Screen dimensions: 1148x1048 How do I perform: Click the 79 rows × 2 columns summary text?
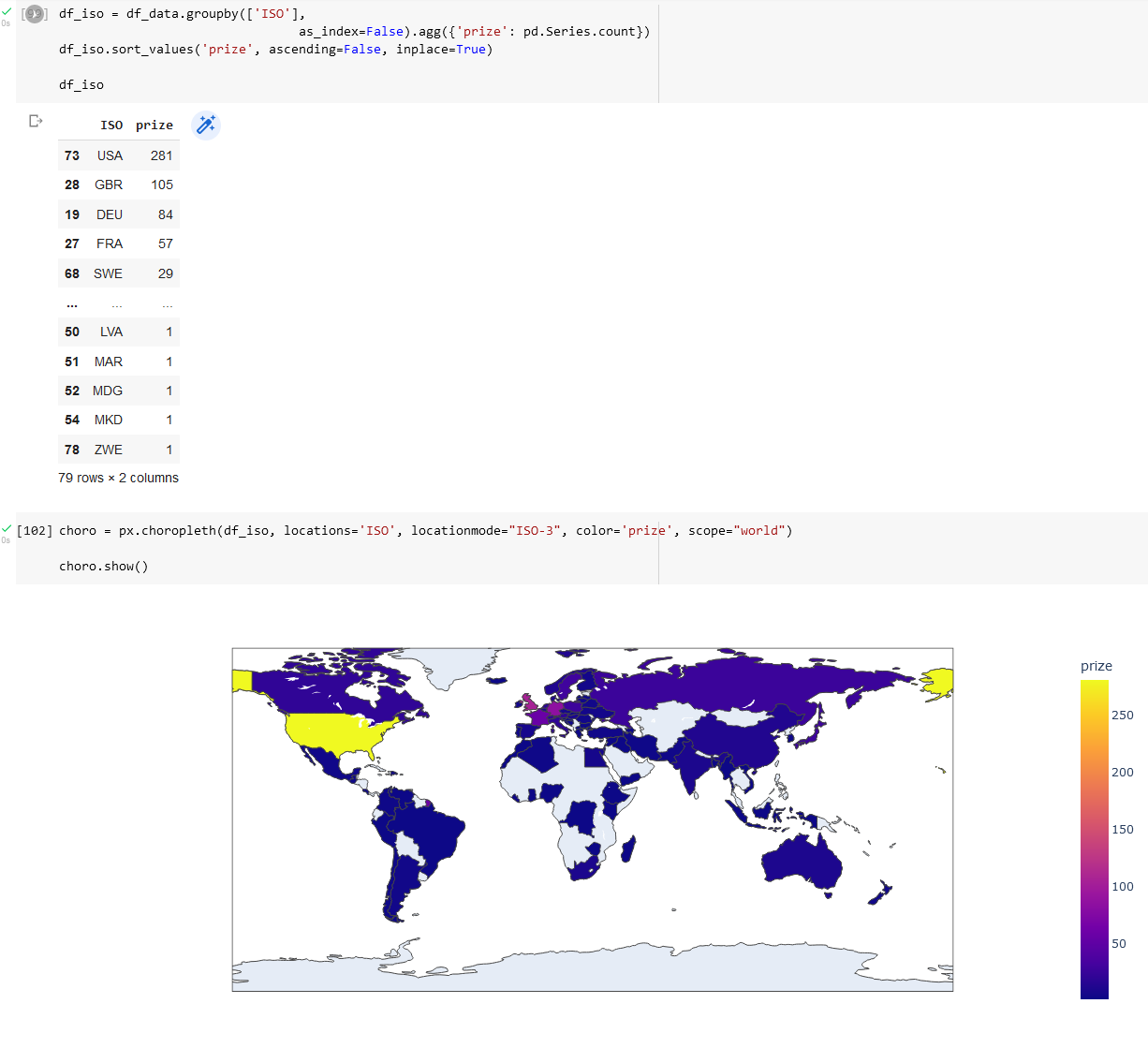pos(118,478)
